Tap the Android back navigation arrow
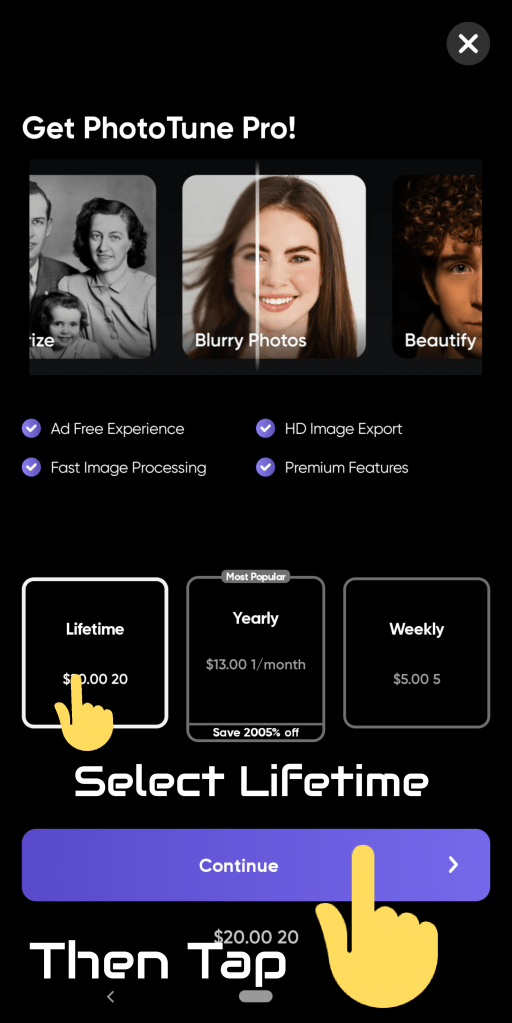 tap(110, 996)
